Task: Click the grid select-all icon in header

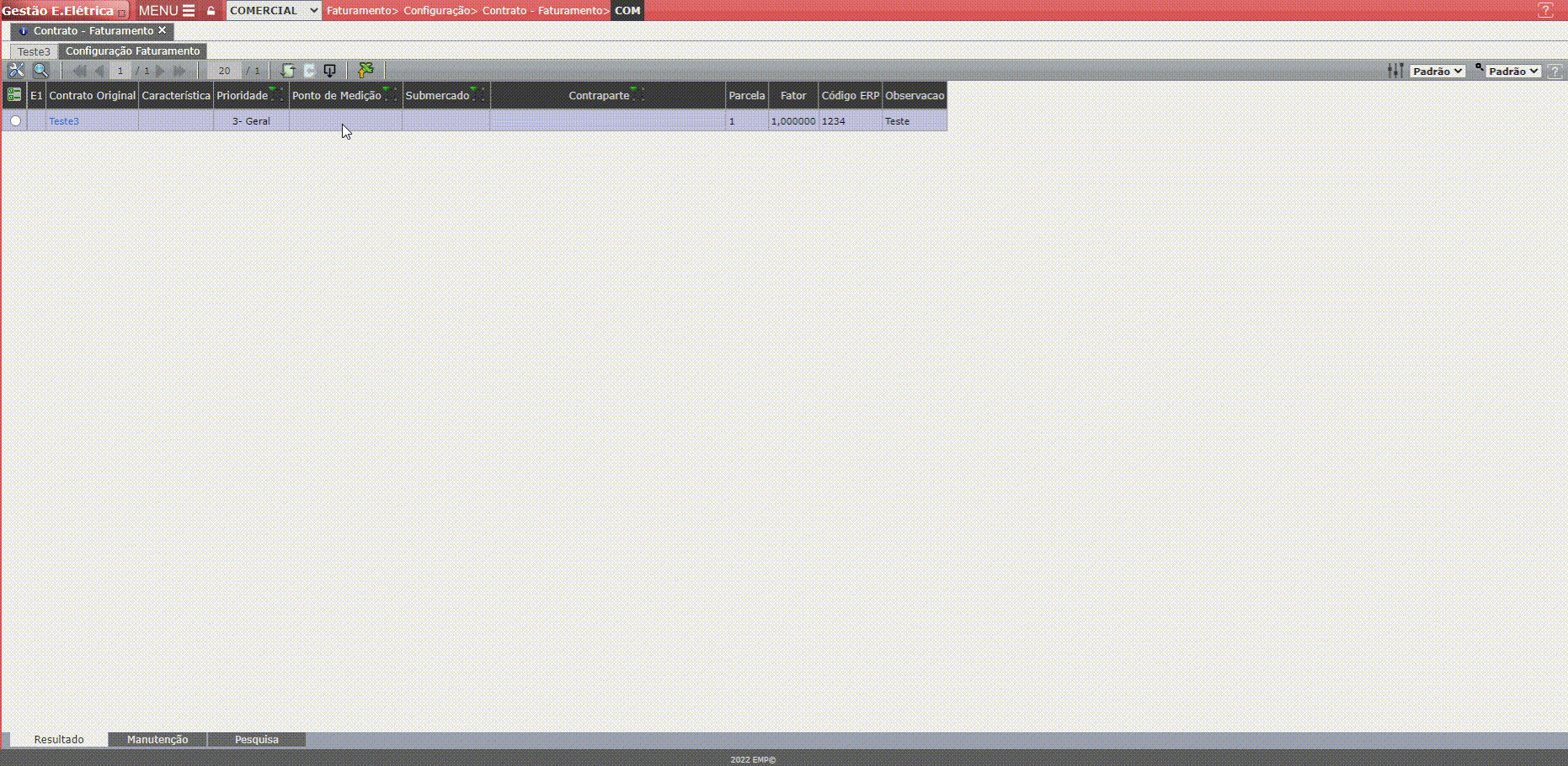Action: tap(14, 95)
